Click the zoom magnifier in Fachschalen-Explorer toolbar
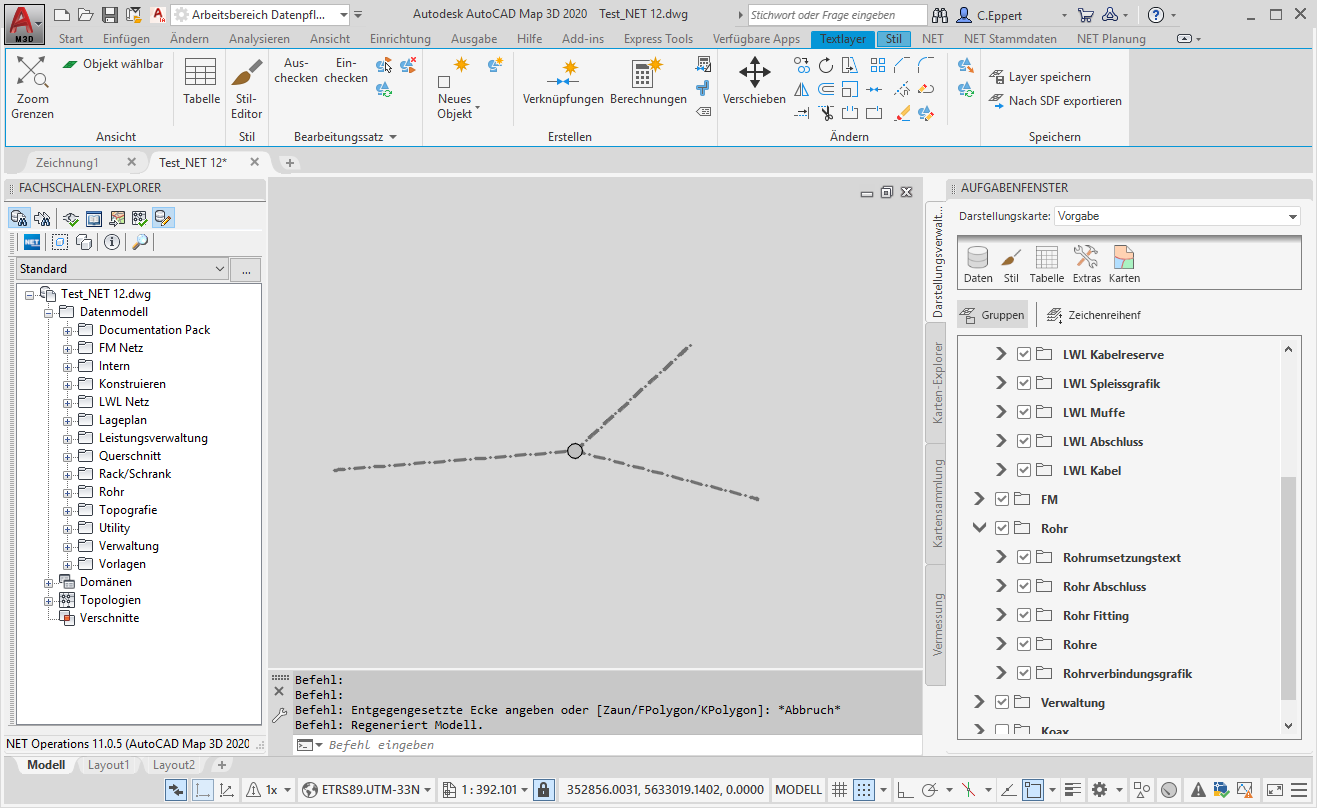 pos(140,241)
